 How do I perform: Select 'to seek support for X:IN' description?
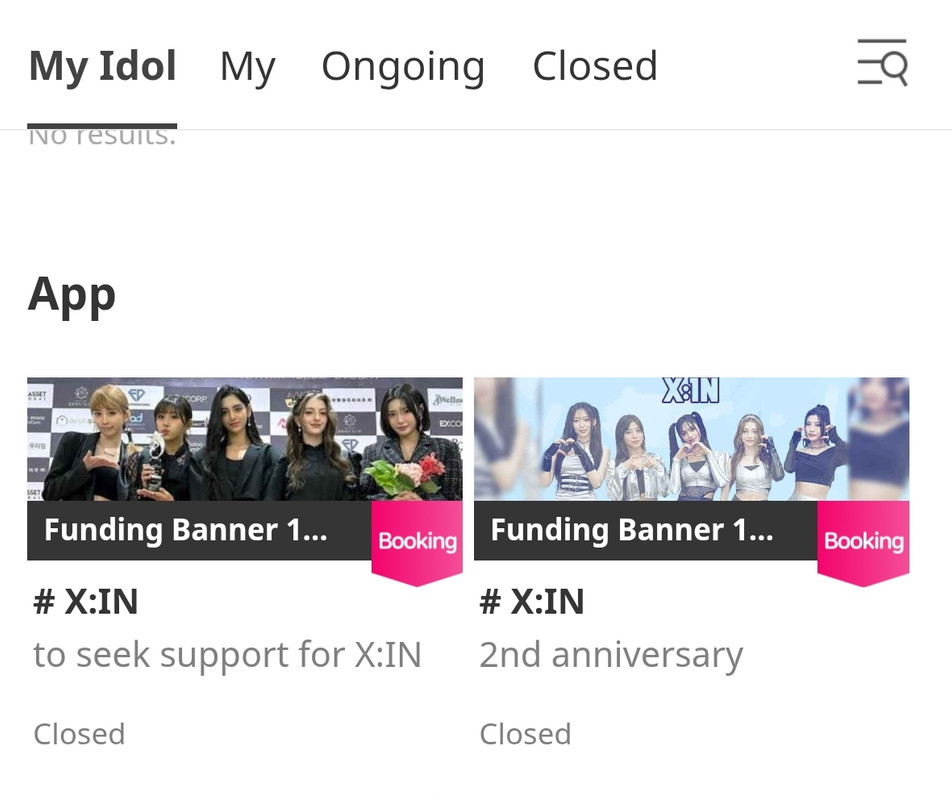[227, 656]
